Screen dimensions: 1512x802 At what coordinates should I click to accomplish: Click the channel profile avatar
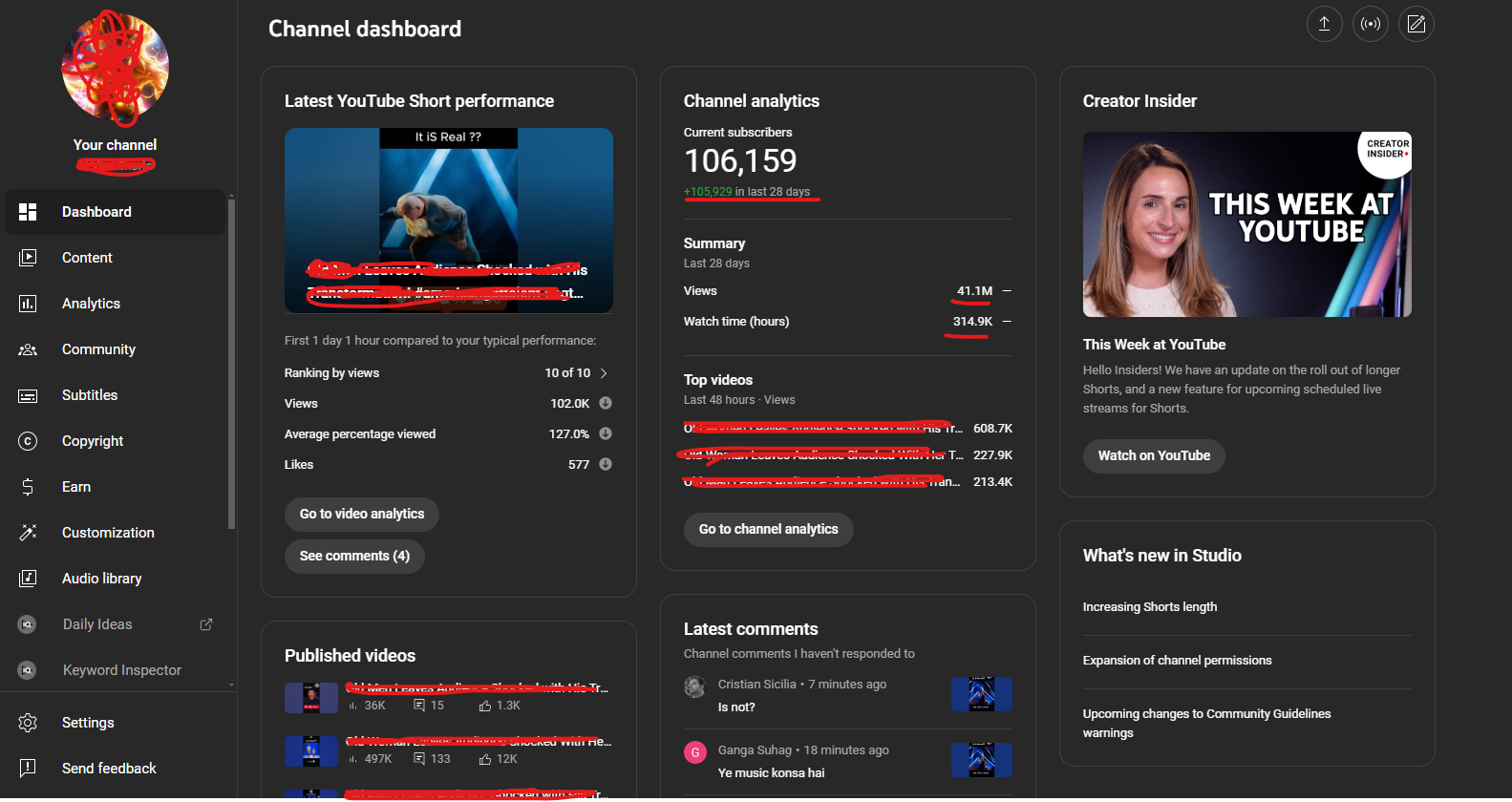pos(116,68)
